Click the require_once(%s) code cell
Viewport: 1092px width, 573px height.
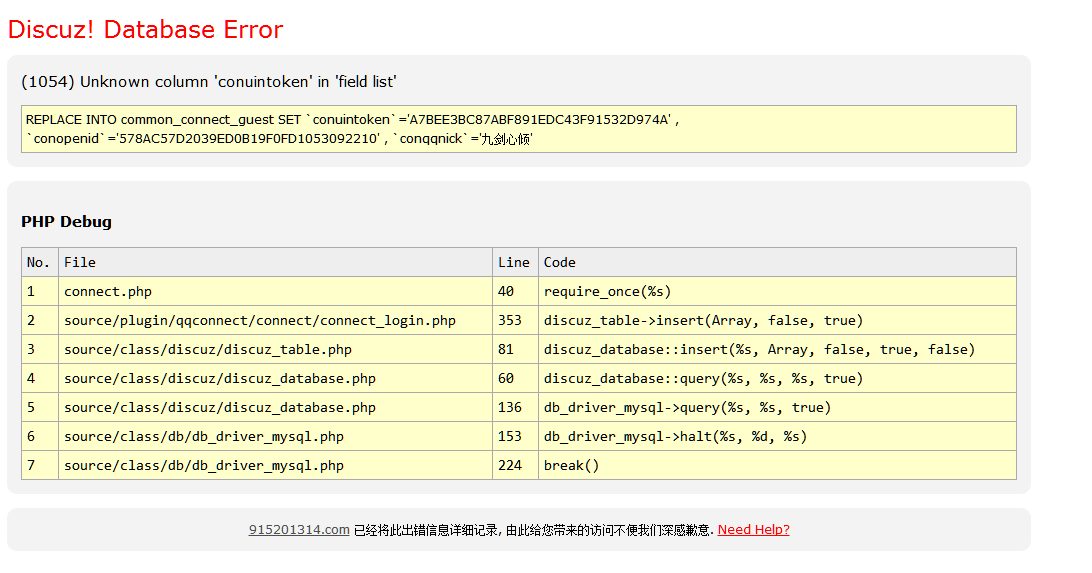[x=607, y=291]
